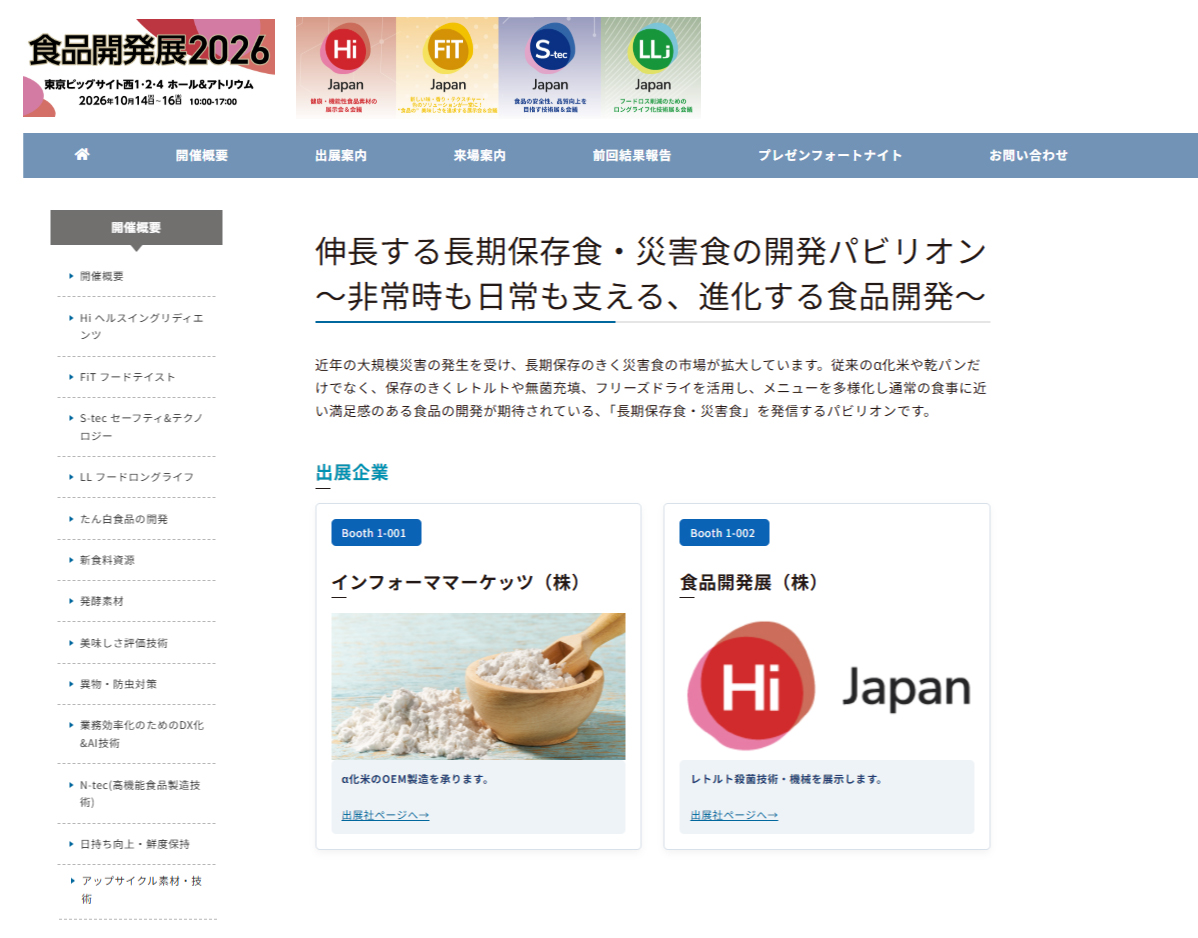Click the Booth 1-001 badge
Screen dimensions: 1198x938
point(376,533)
